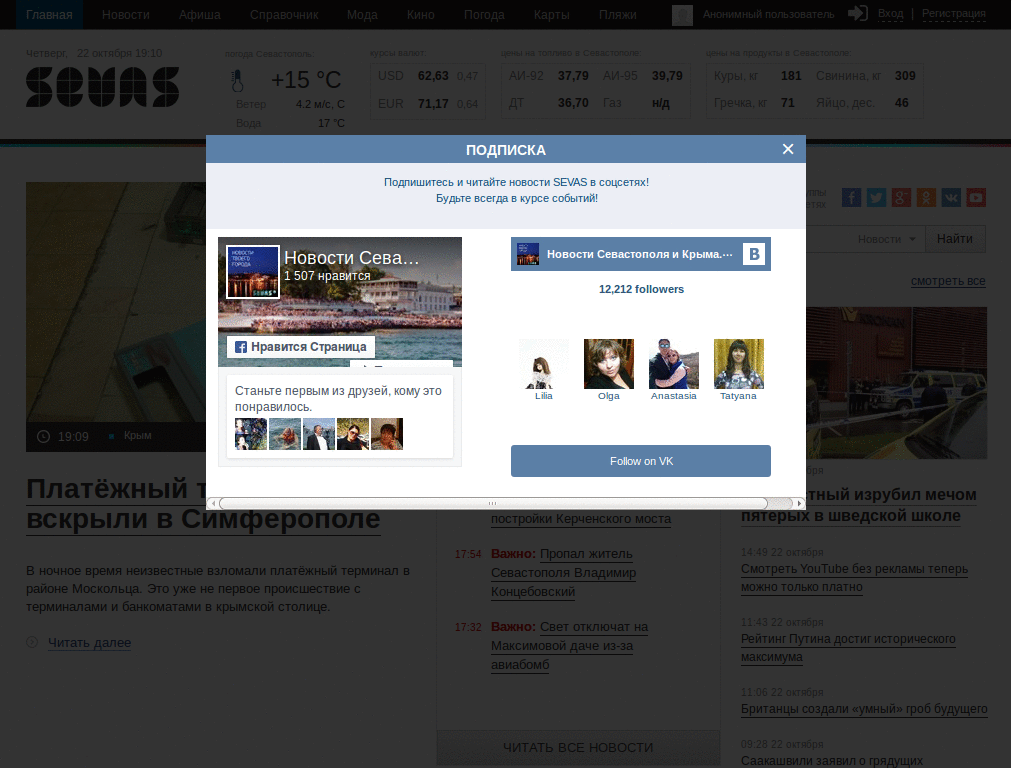Click the popup scrollbar left arrow
The height and width of the screenshot is (768, 1024).
(212, 503)
